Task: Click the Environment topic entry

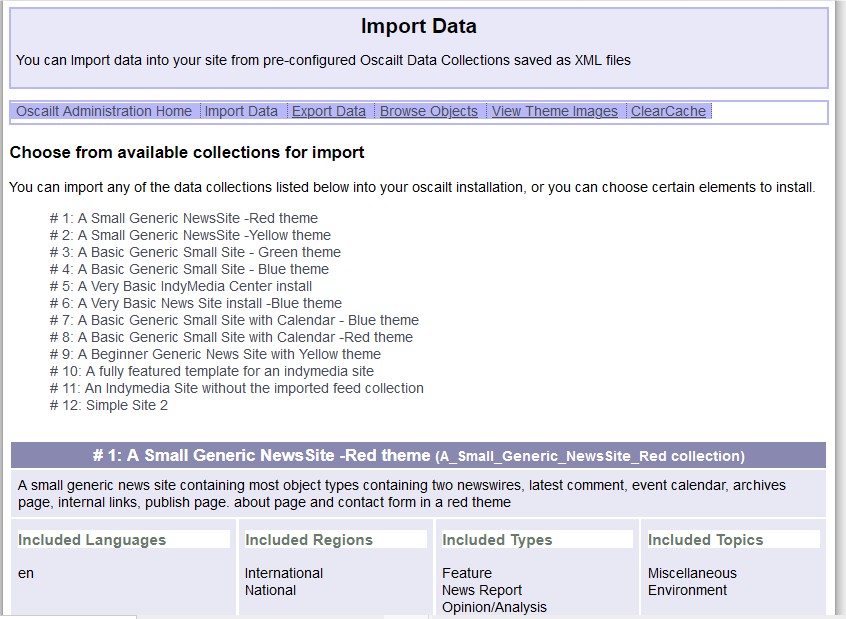Action: (x=687, y=590)
